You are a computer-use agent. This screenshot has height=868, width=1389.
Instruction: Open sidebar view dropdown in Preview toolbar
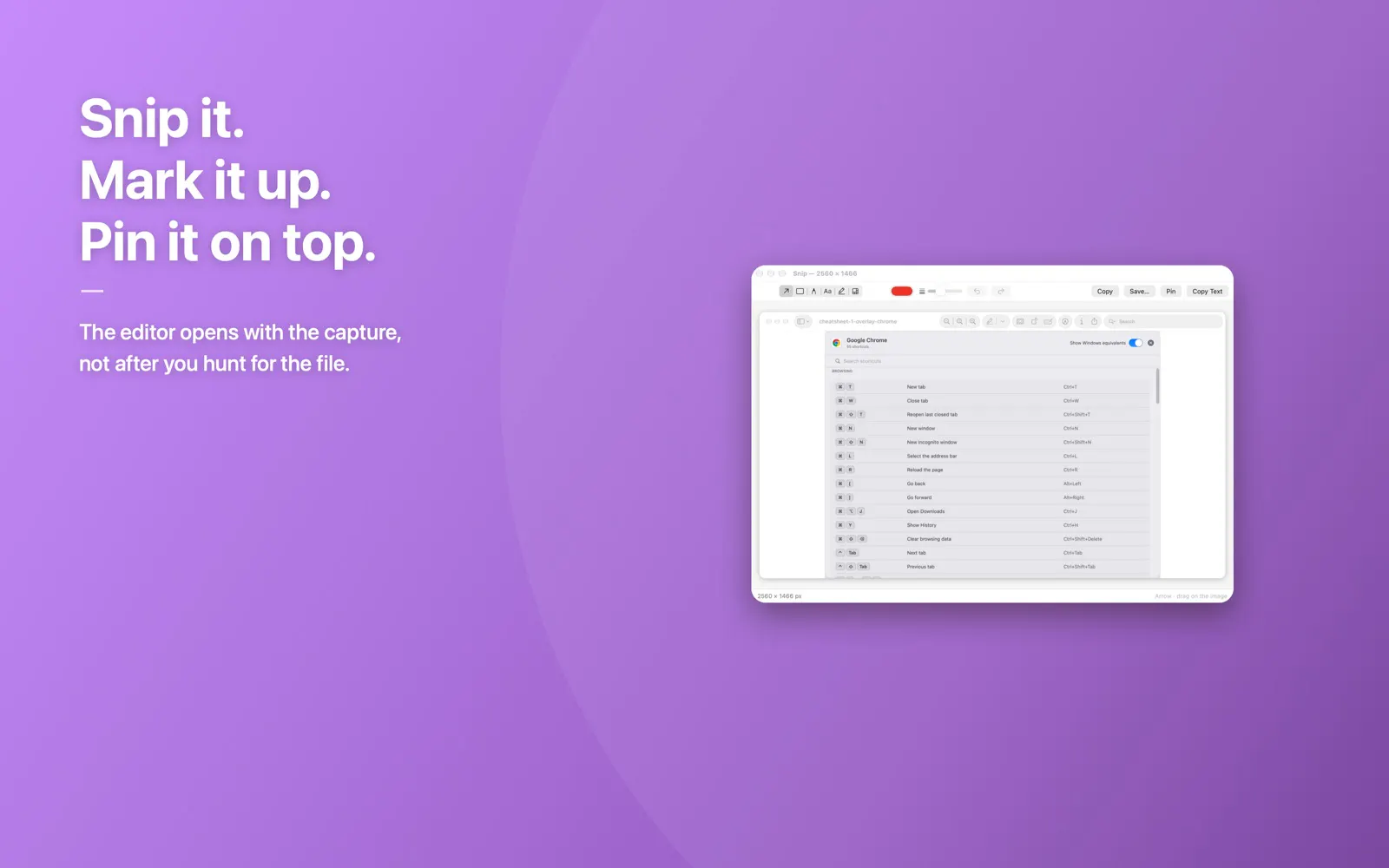[803, 321]
